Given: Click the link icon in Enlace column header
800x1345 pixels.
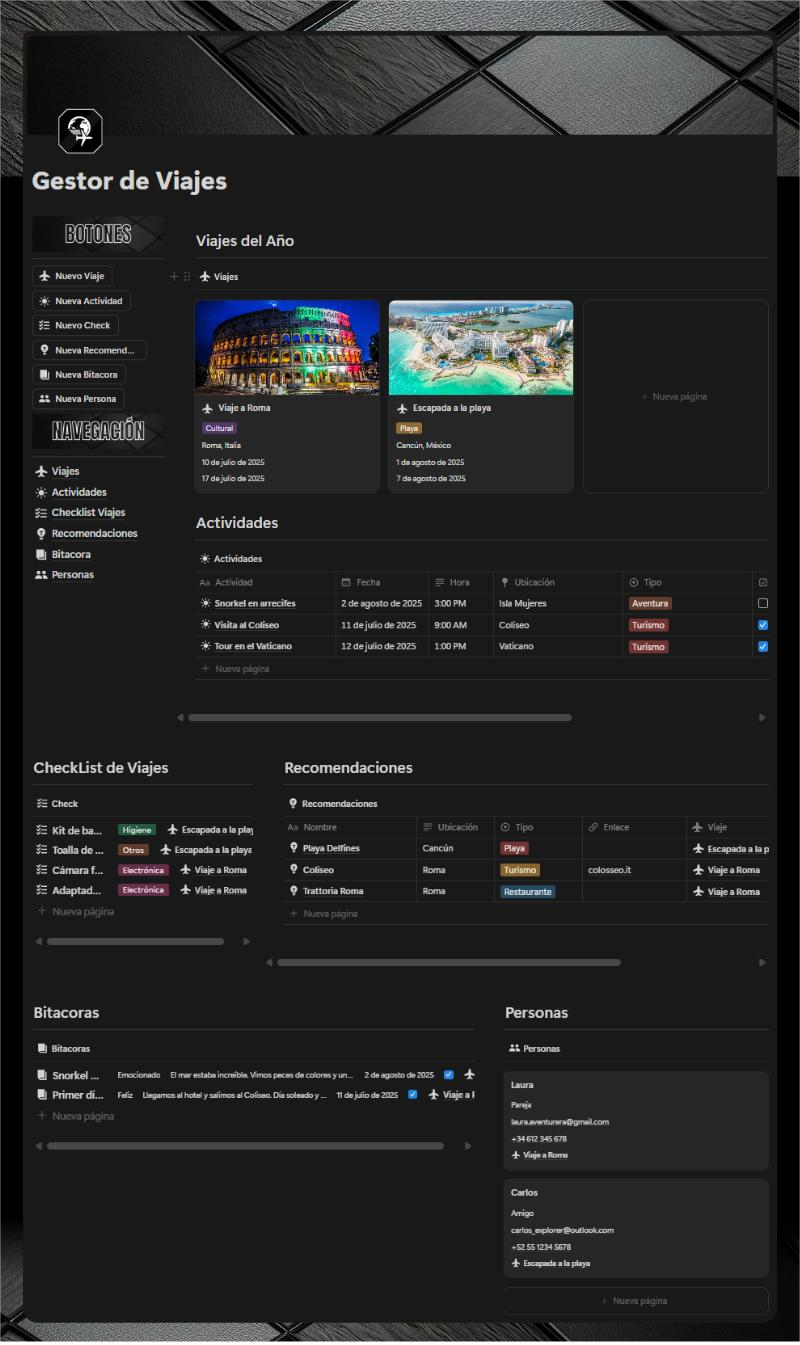Looking at the screenshot, I should click(593, 827).
